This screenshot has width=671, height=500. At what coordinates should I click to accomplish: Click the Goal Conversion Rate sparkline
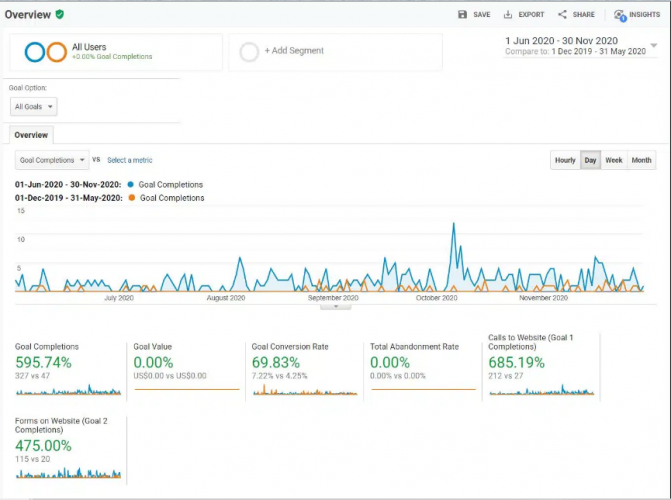tap(301, 389)
